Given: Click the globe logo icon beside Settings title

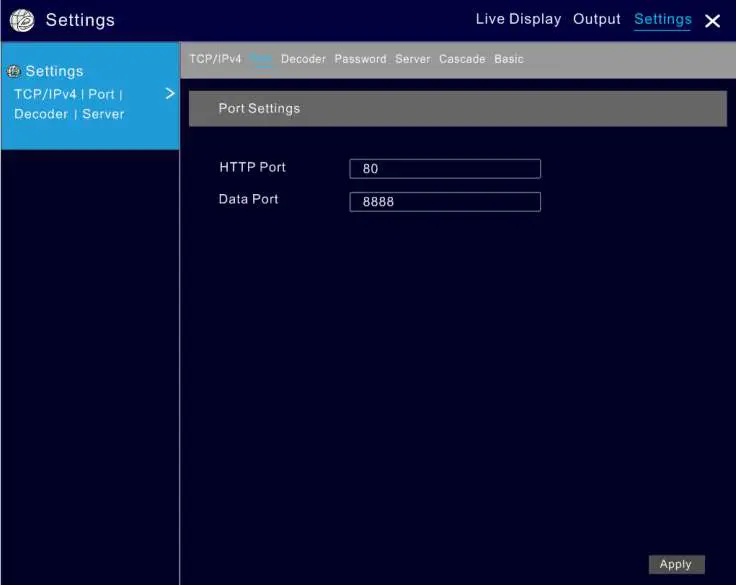Looking at the screenshot, I should [22, 21].
